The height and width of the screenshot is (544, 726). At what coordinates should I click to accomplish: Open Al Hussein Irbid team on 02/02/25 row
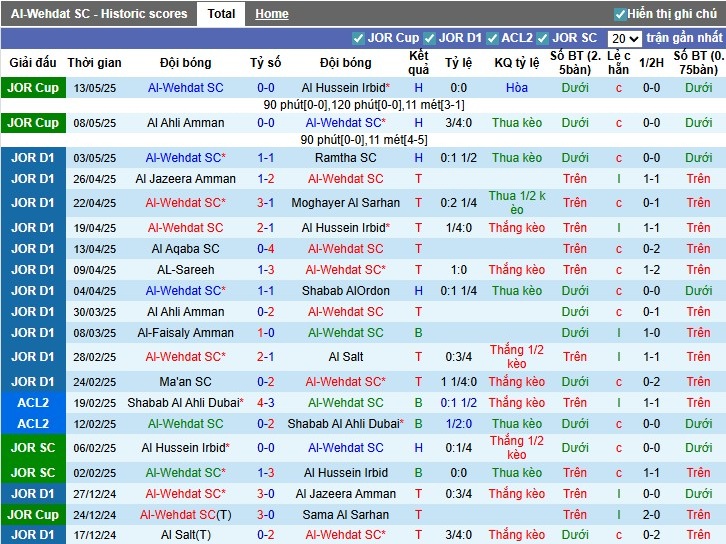345,473
